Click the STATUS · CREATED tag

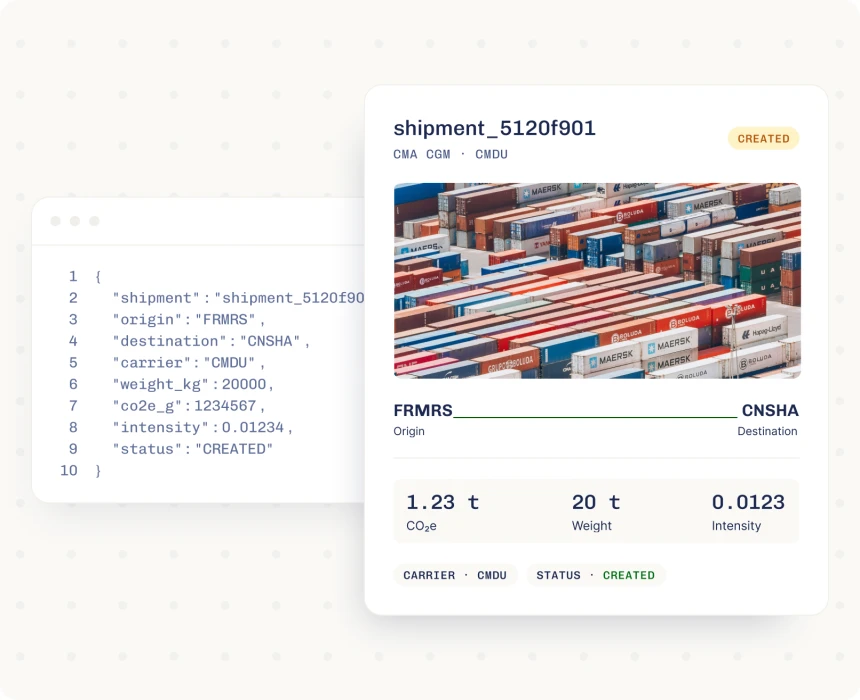click(596, 575)
